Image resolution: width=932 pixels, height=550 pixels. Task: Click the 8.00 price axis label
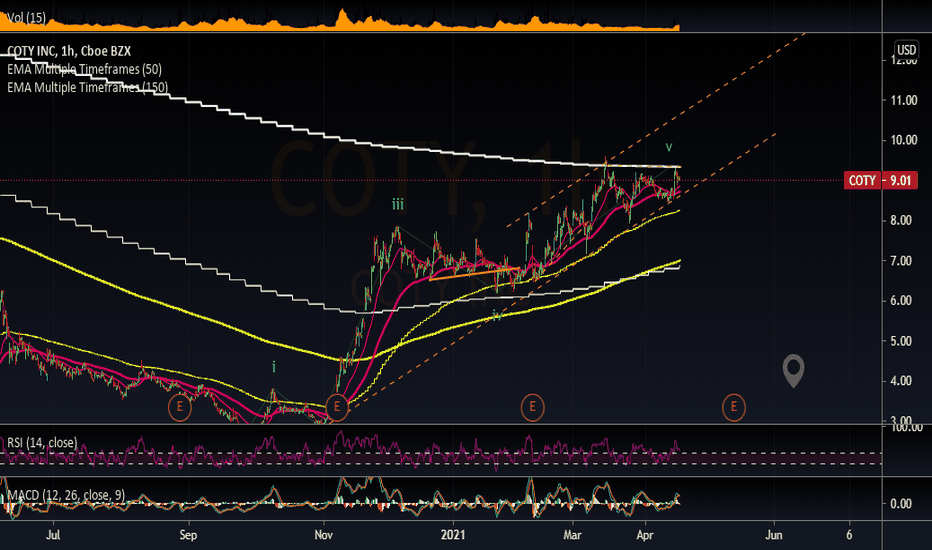pos(901,221)
